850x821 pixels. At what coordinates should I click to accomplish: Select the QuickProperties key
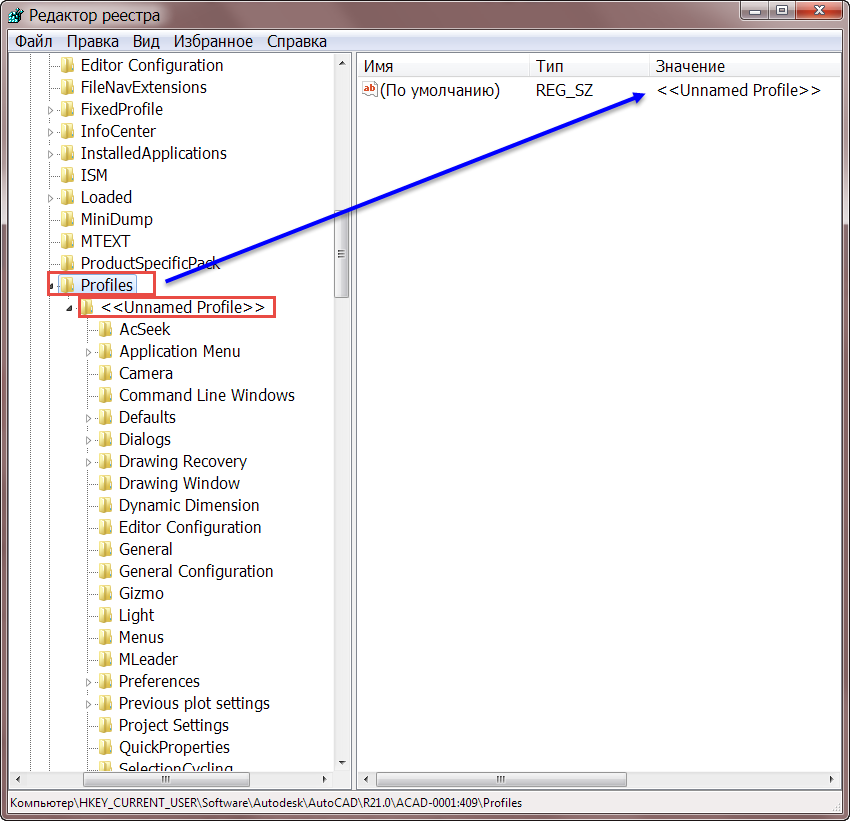pyautogui.click(x=174, y=747)
